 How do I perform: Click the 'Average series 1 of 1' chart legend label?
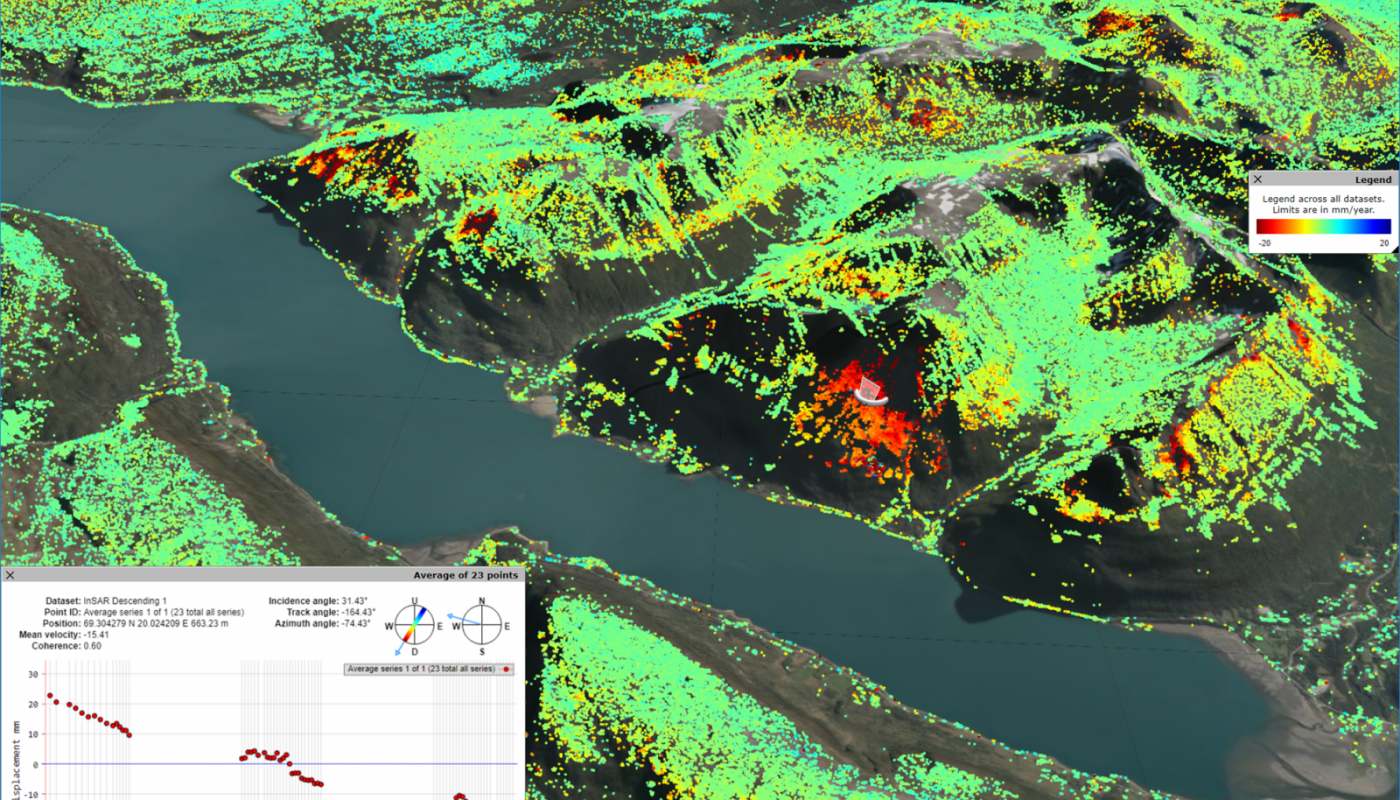[x=420, y=668]
